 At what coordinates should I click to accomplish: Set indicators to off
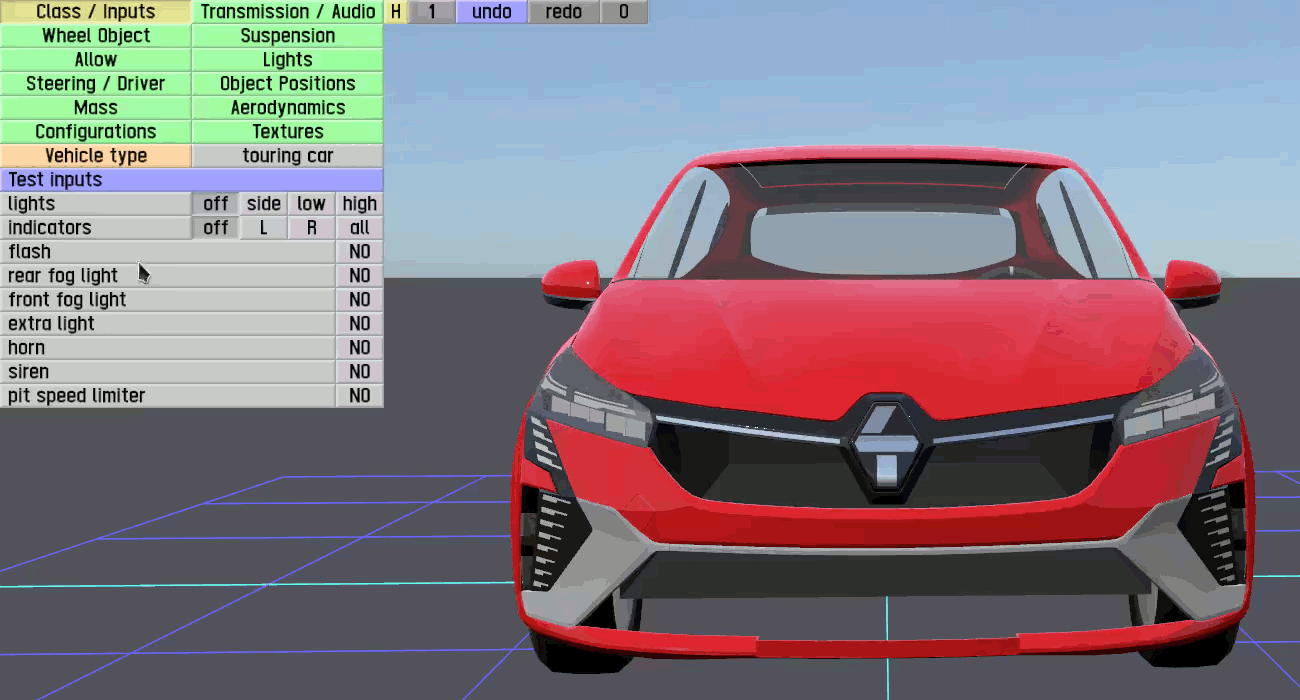pyautogui.click(x=216, y=228)
